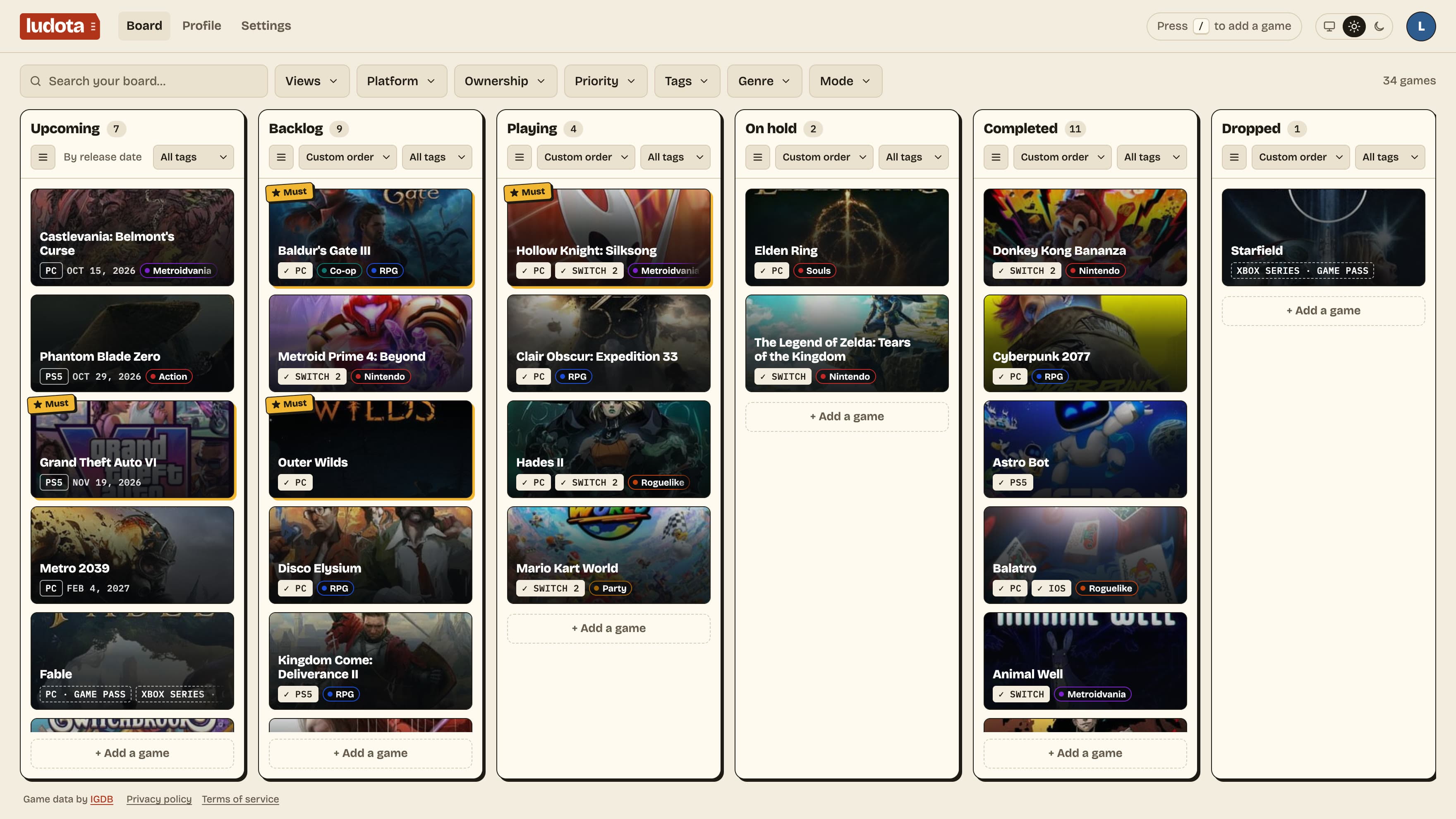Expand the Platform filter dropdown
1456x819 pixels.
pos(401,81)
